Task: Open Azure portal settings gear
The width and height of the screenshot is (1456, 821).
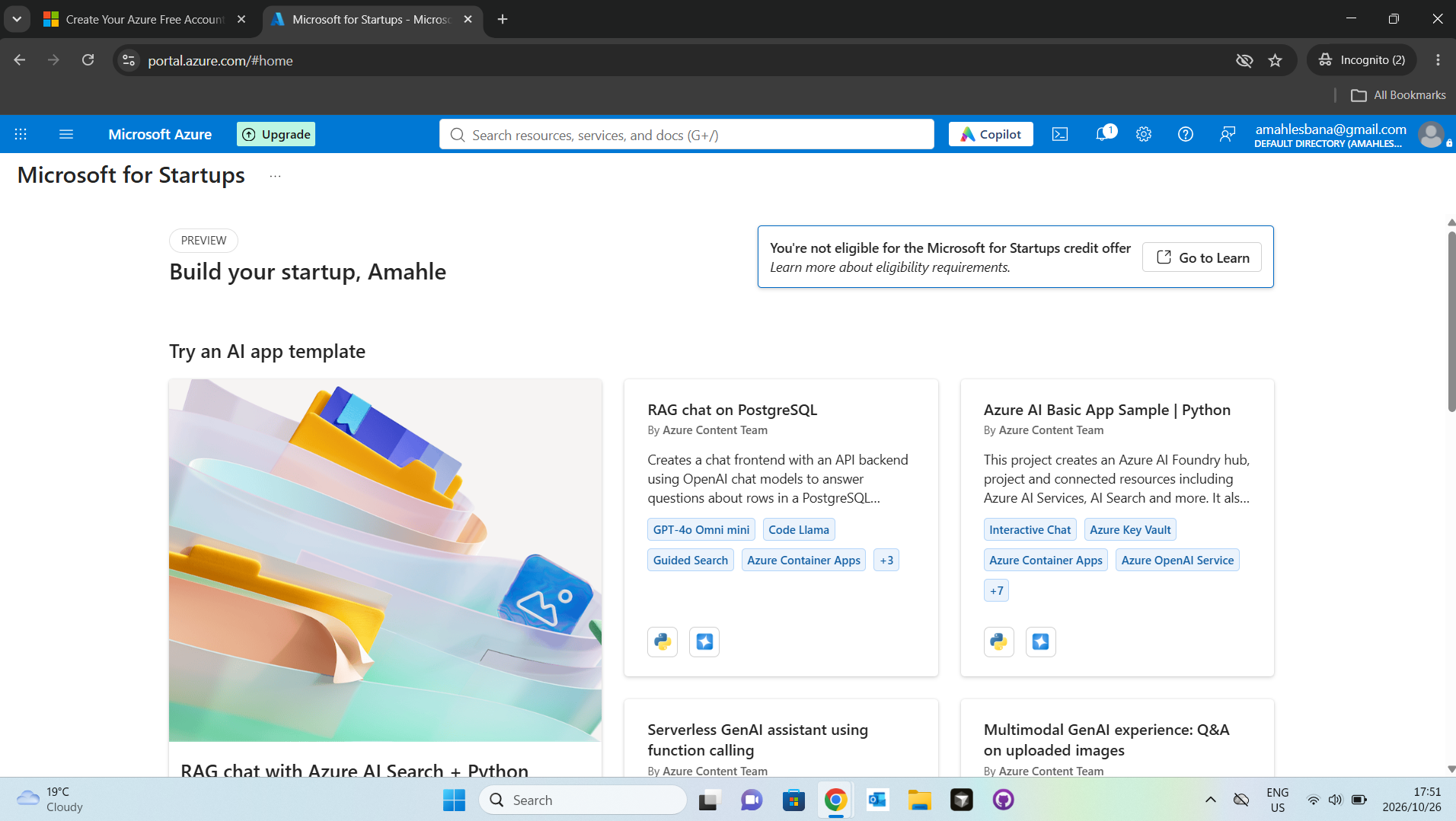Action: click(1144, 134)
